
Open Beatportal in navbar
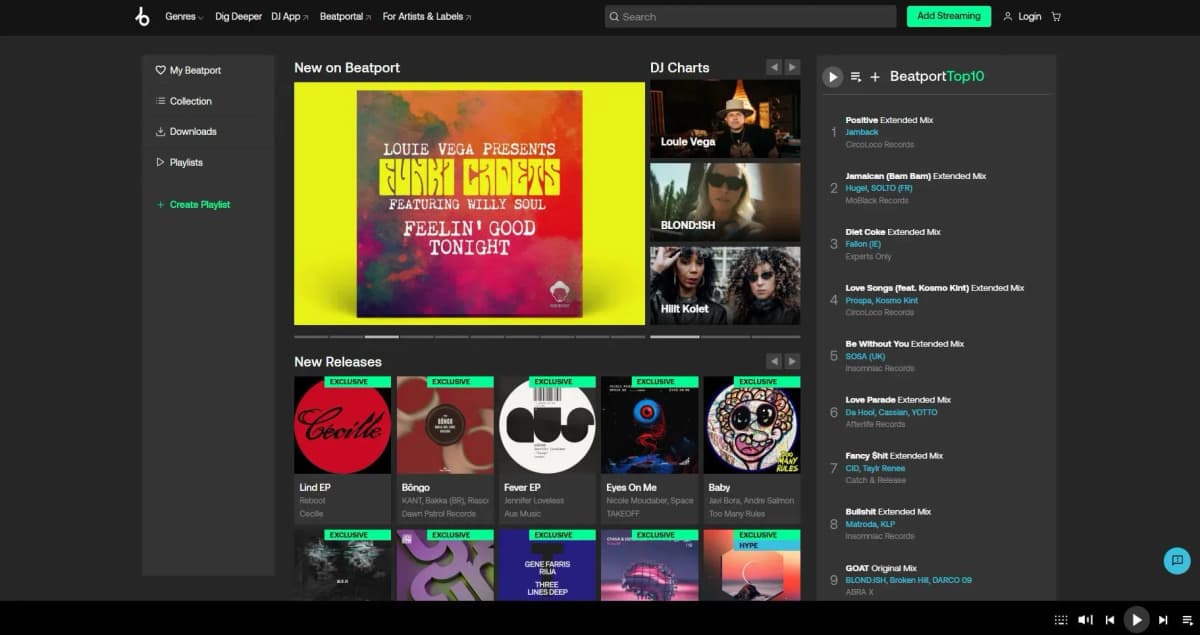pos(346,16)
